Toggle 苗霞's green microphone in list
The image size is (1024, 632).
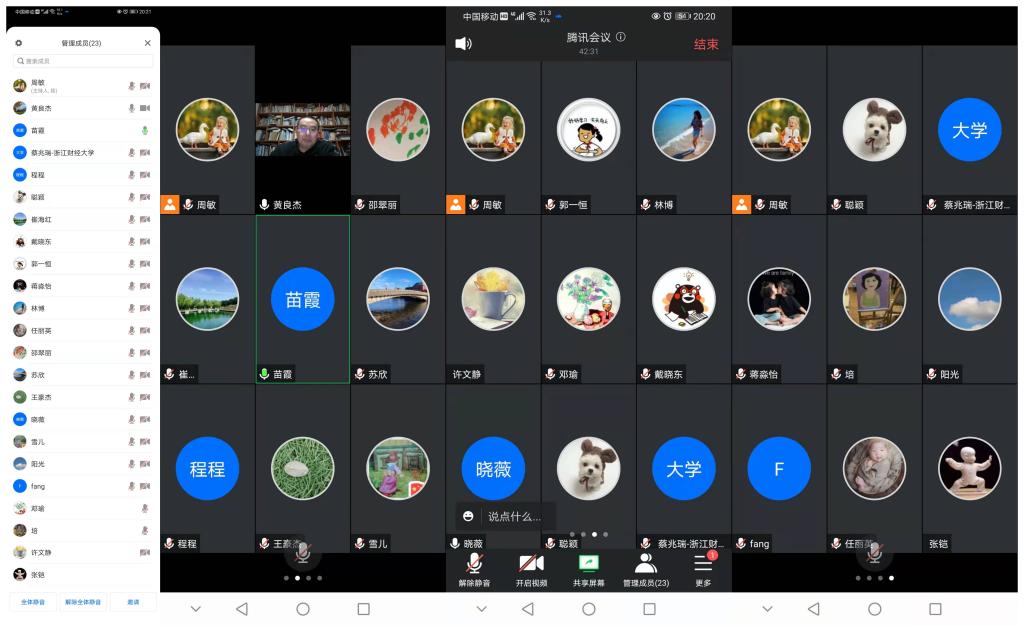[144, 130]
